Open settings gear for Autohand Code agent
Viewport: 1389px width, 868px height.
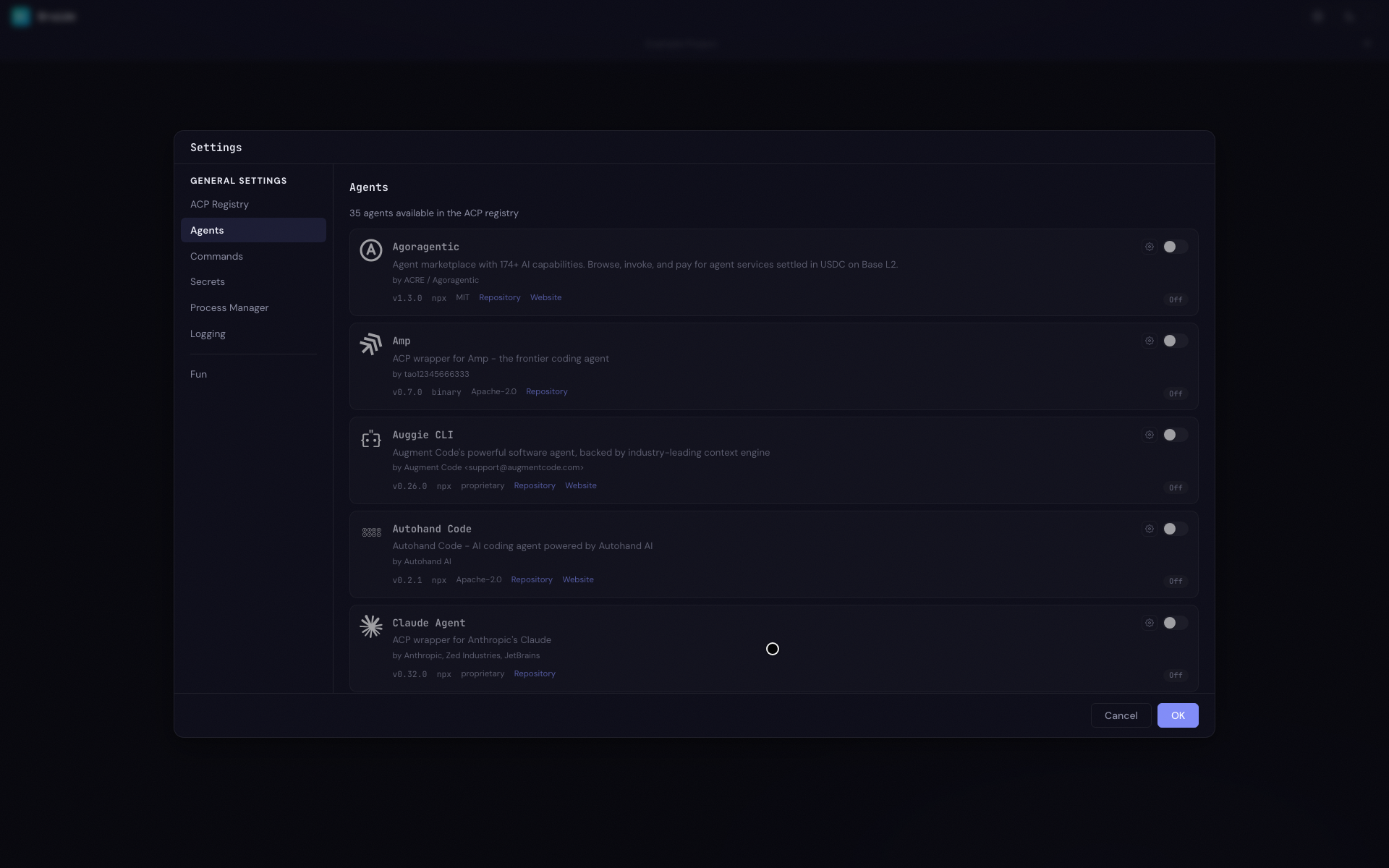point(1149,529)
